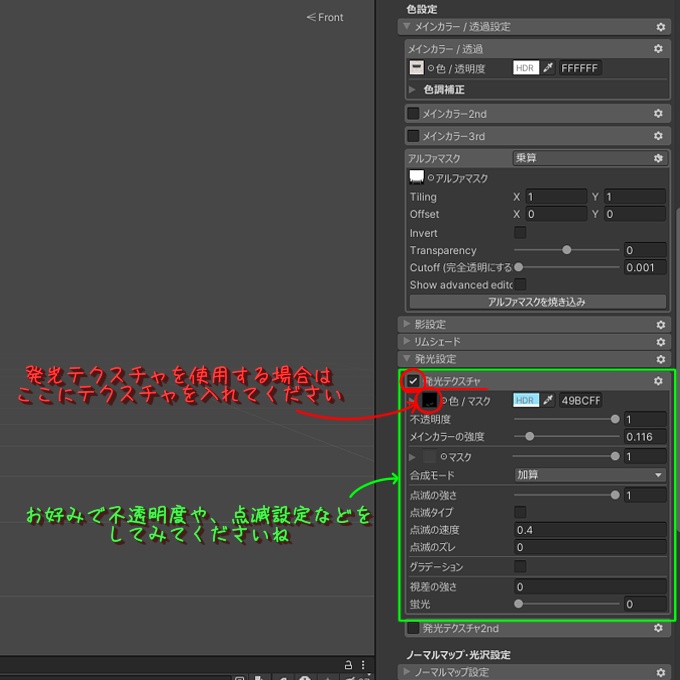Click the Cutoff slider

(x=566, y=267)
